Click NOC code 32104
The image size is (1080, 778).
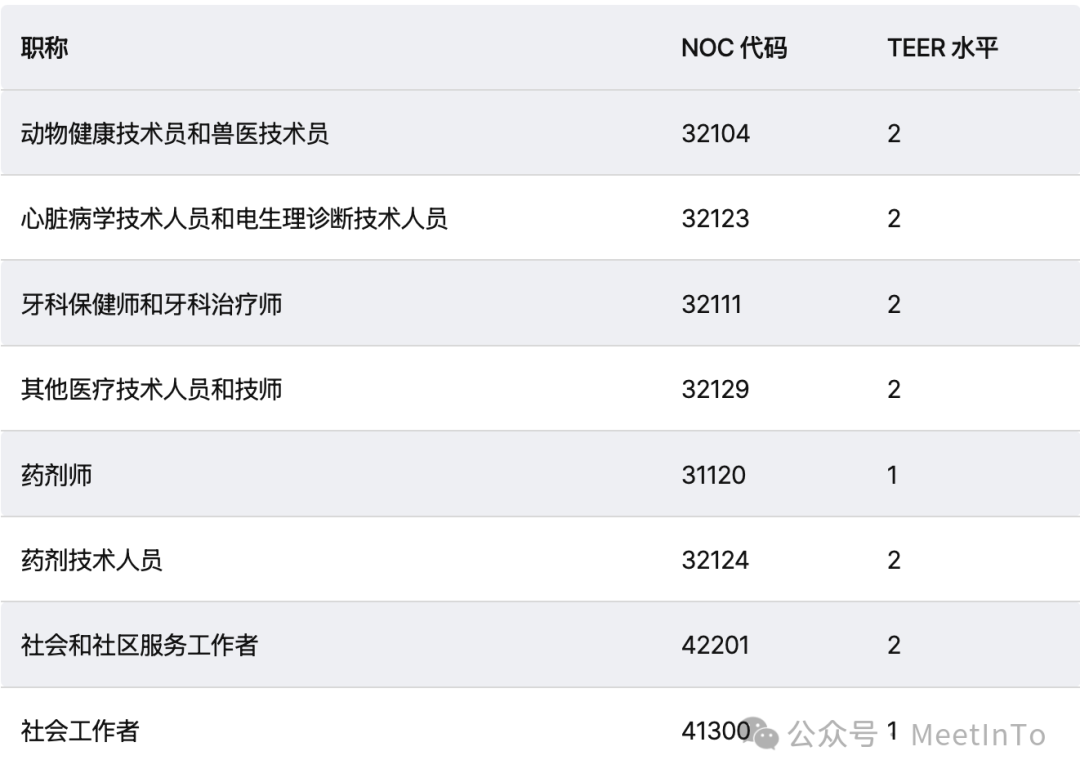[716, 133]
